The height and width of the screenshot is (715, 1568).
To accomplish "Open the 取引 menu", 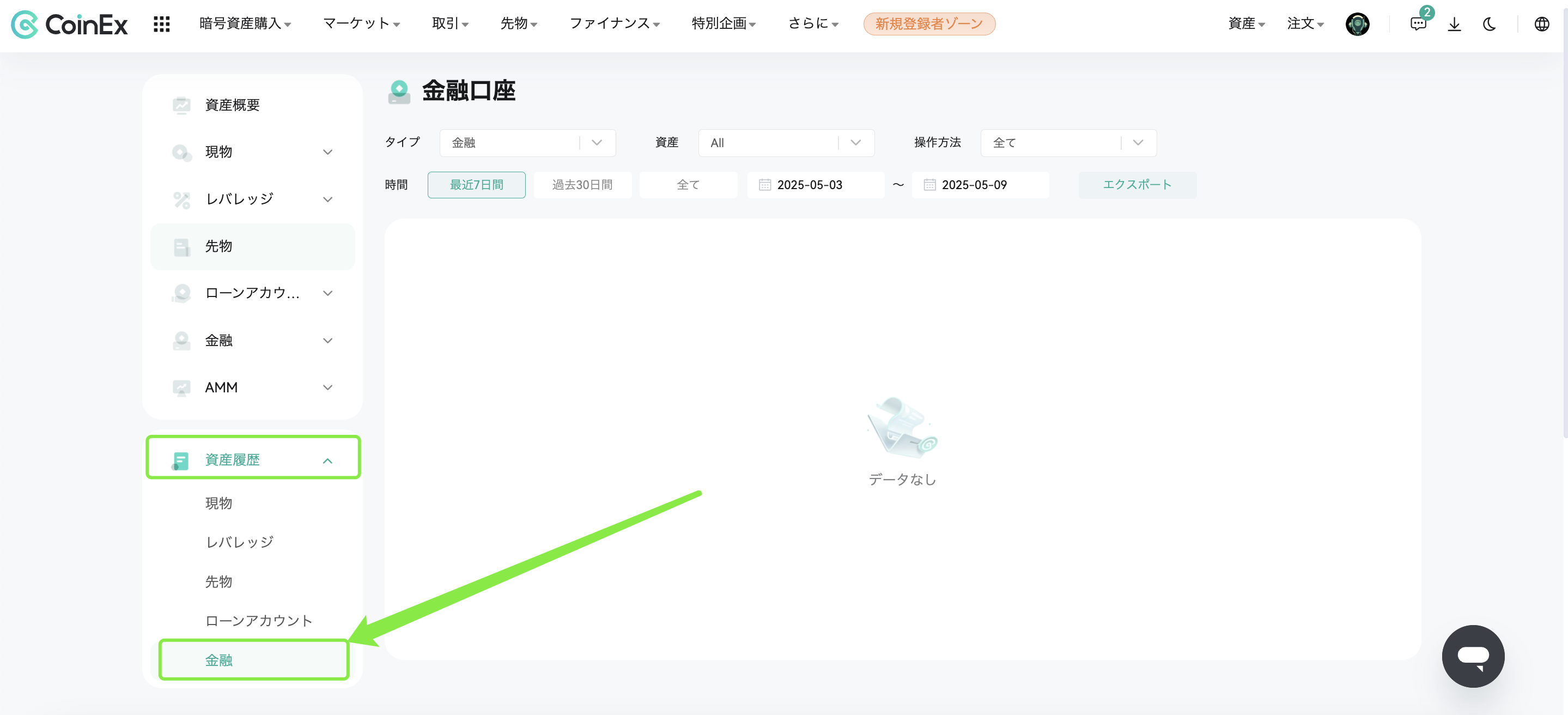I will (x=450, y=24).
